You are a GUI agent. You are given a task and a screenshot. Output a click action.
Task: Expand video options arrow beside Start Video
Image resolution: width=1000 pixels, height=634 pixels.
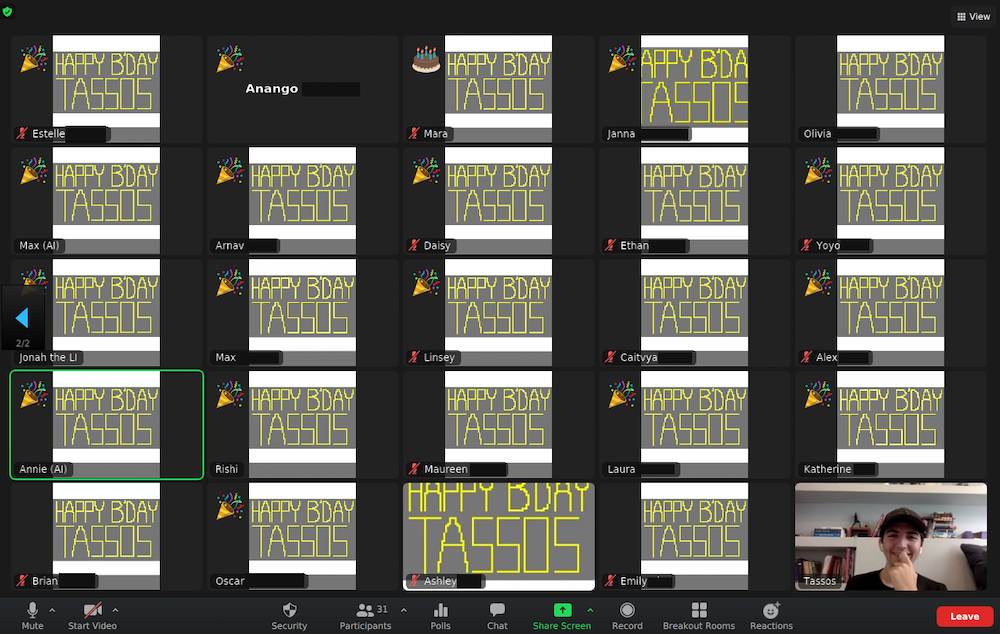click(115, 609)
